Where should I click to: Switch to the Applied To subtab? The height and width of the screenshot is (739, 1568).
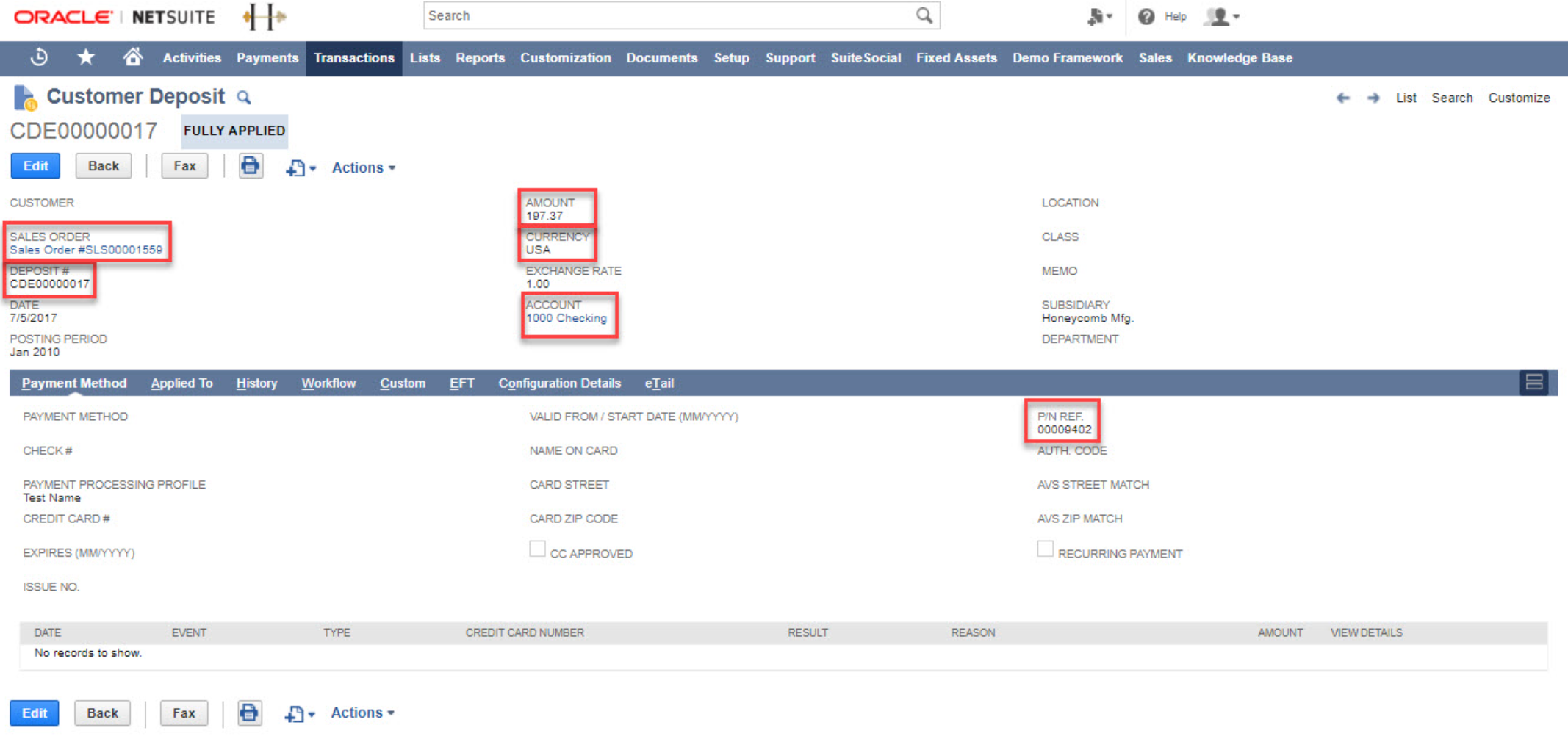[181, 383]
